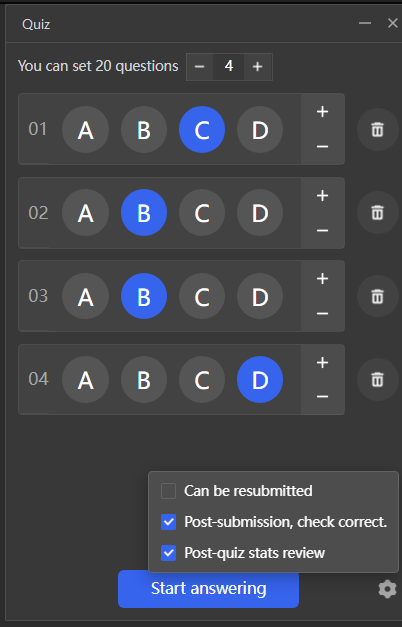Screen dimensions: 402x627
Task: Select answer A for question 01
Action: pyautogui.click(x=86, y=130)
